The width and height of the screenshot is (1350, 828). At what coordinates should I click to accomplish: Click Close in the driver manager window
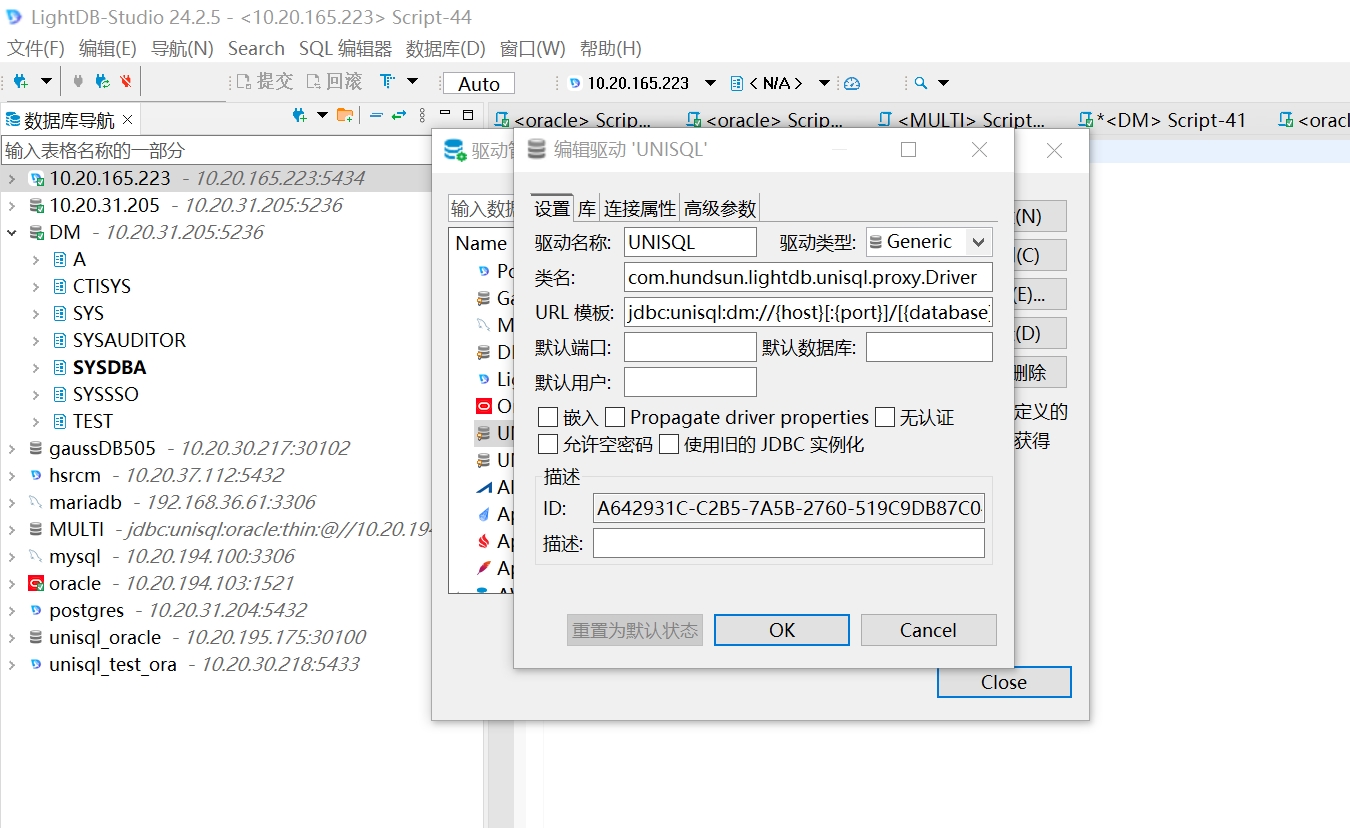(x=1004, y=682)
